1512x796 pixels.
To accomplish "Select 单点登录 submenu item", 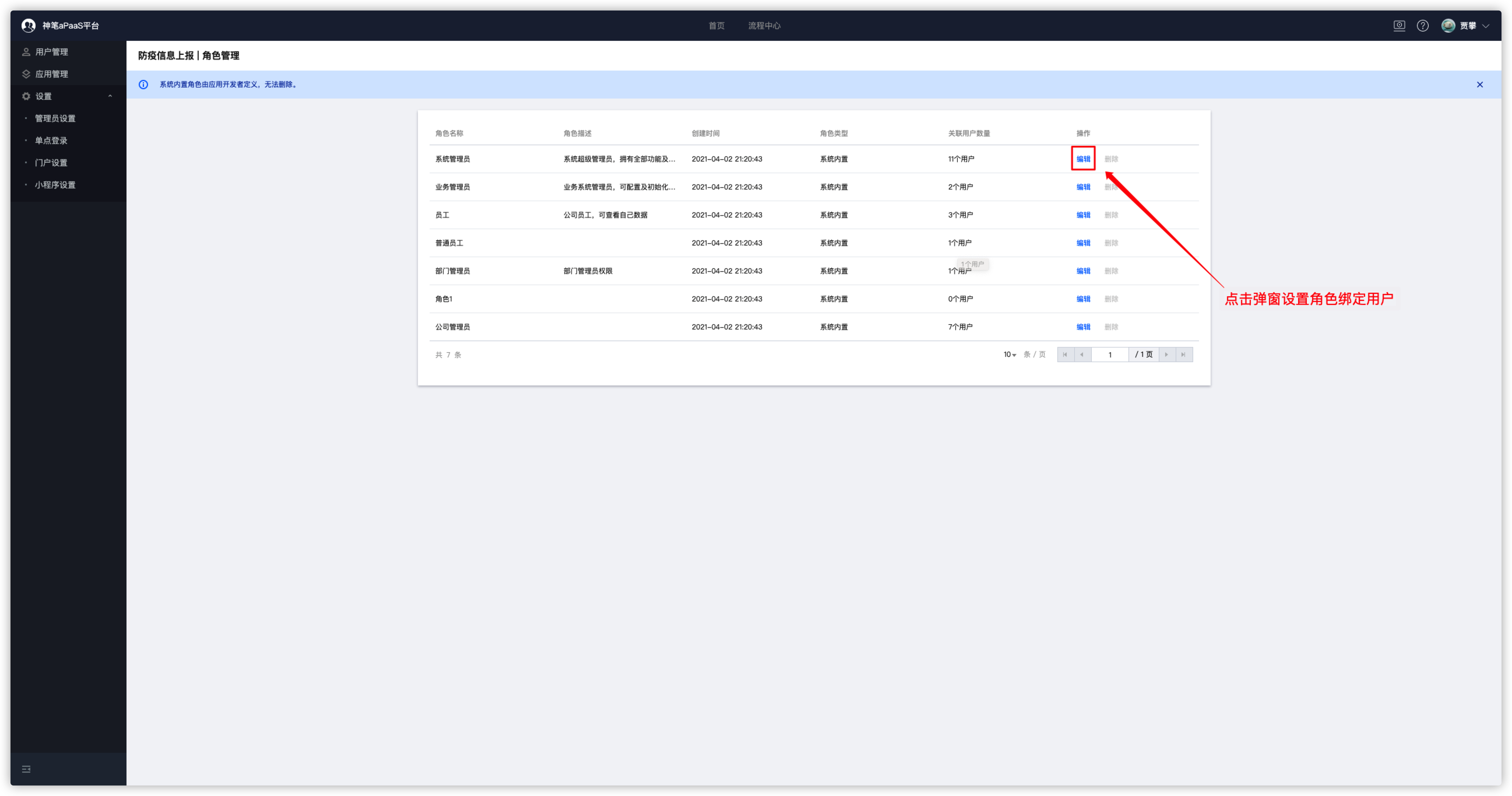I will (x=51, y=140).
